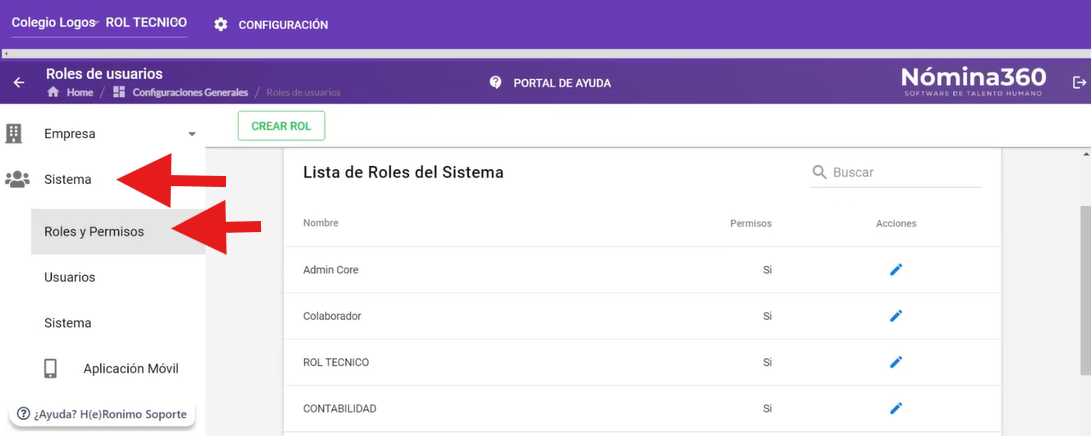1091x436 pixels.
Task: Click the CREAR ROL button
Action: pos(281,126)
